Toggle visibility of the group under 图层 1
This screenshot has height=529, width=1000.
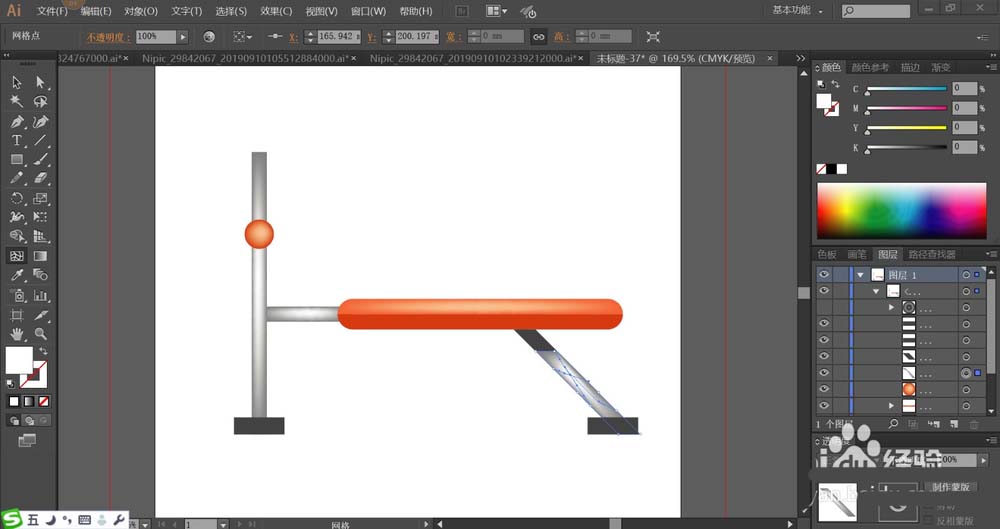824,291
